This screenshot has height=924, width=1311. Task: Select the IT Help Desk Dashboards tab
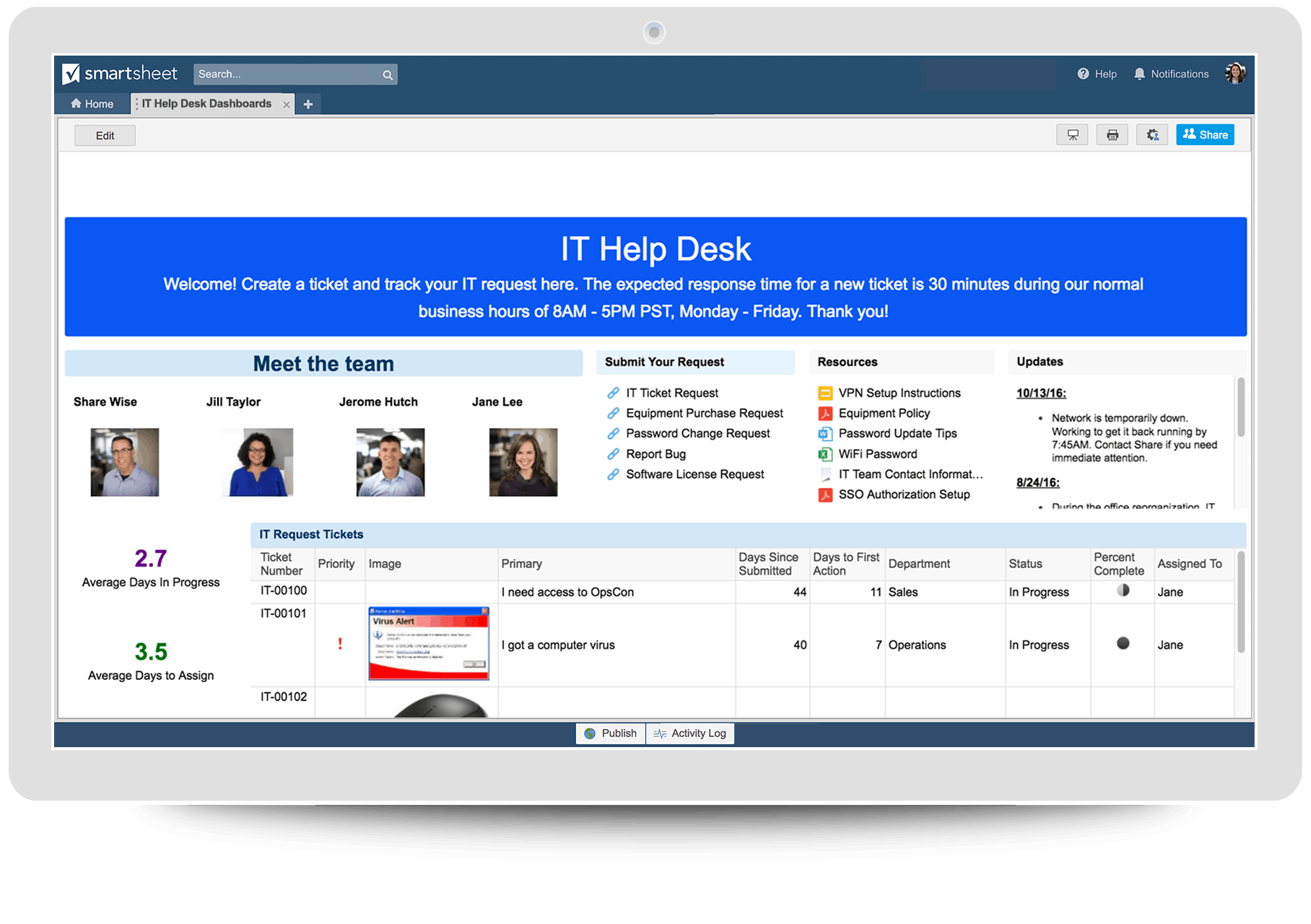pos(206,104)
